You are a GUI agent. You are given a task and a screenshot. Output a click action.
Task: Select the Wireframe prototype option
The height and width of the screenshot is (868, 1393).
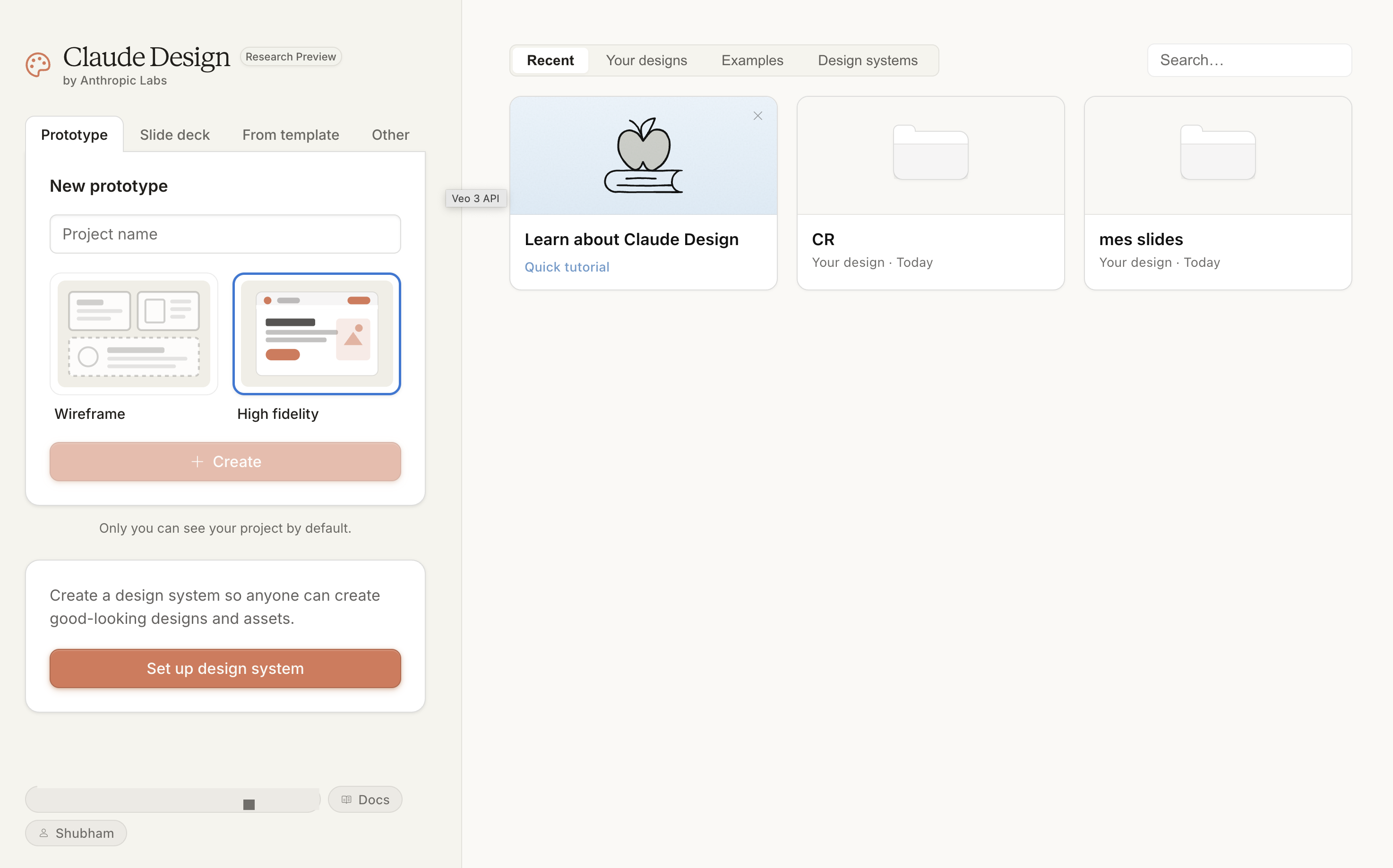tap(134, 333)
